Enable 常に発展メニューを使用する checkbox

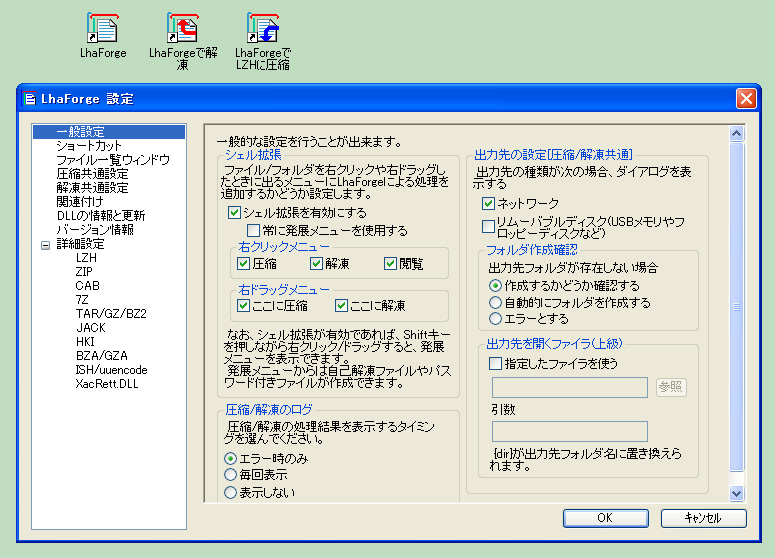click(x=254, y=230)
